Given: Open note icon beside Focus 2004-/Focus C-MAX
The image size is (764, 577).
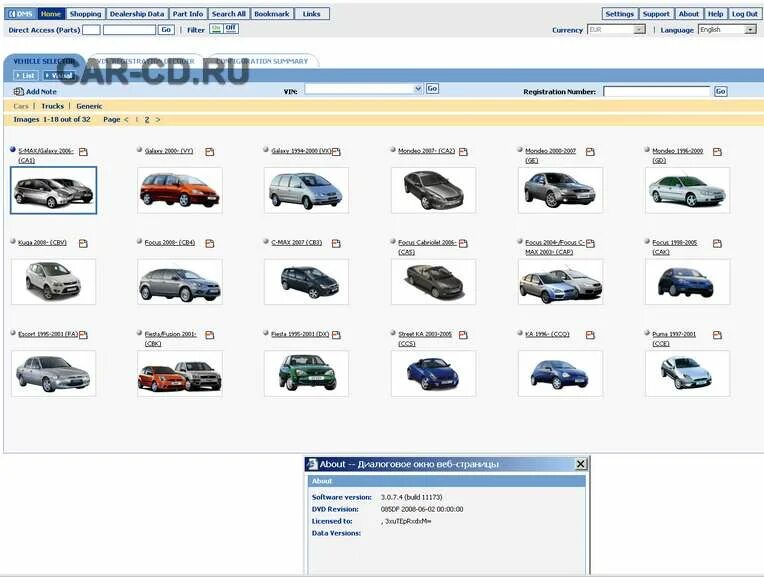Looking at the screenshot, I should coord(590,243).
